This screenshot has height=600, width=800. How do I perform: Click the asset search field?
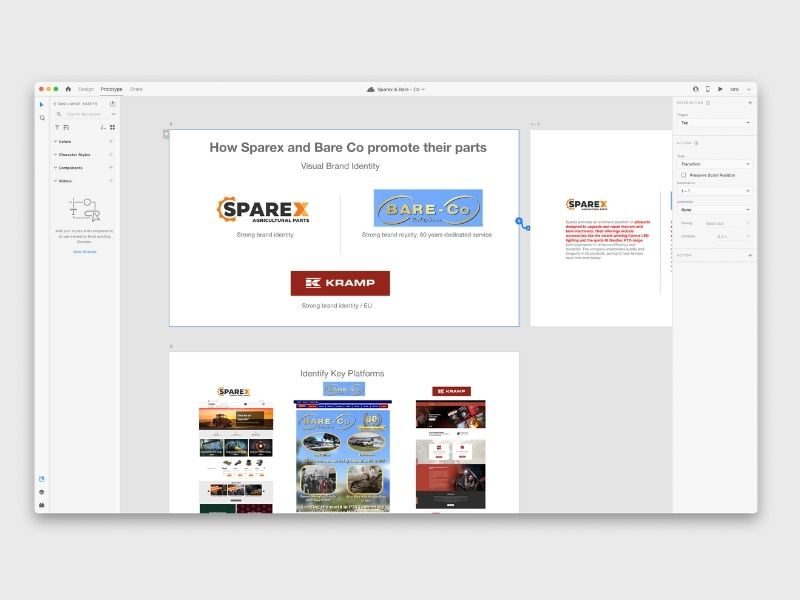pos(84,114)
